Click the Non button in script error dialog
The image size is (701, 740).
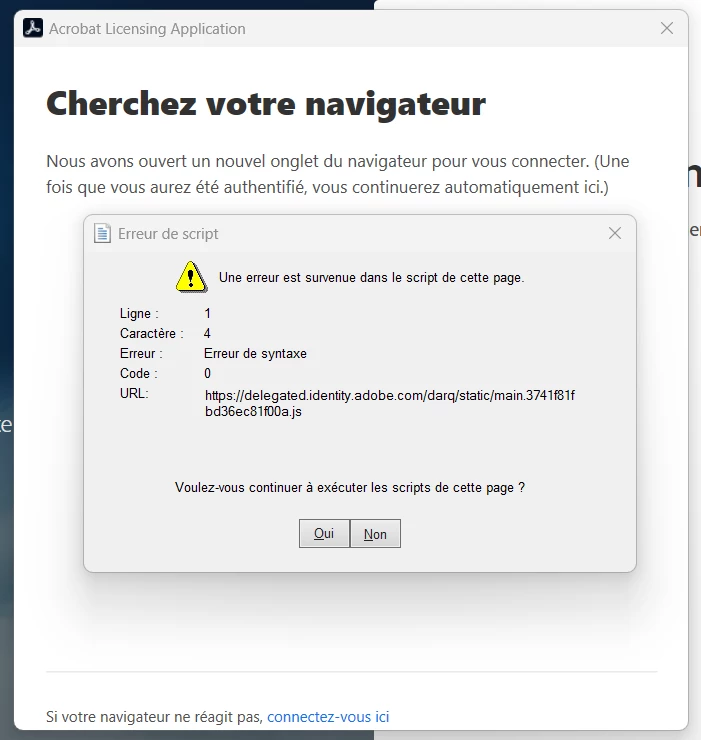[375, 534]
